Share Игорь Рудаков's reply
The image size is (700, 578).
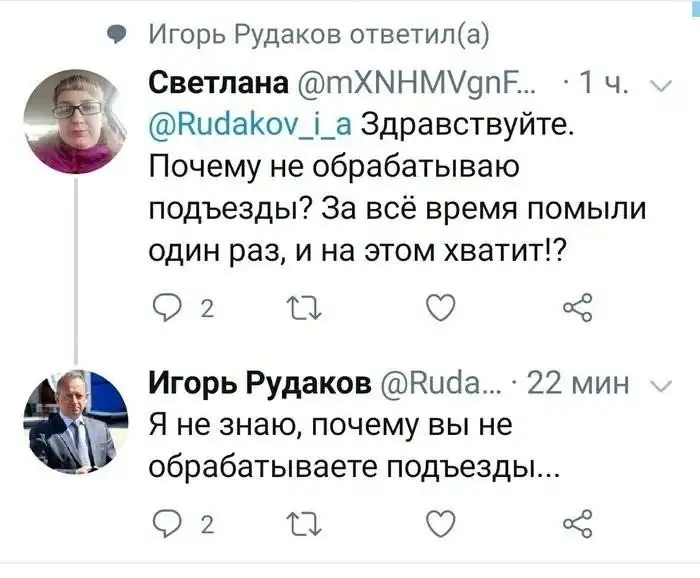(578, 524)
